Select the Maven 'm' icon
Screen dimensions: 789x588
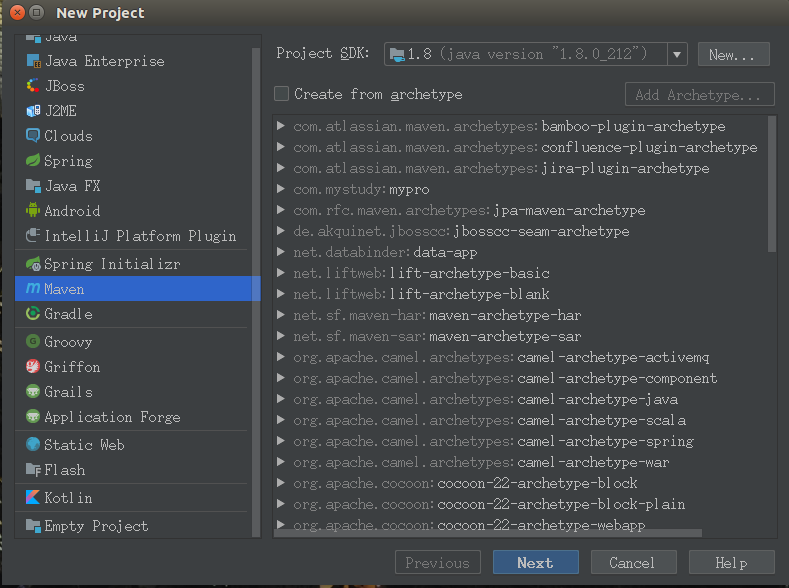pyautogui.click(x=33, y=288)
